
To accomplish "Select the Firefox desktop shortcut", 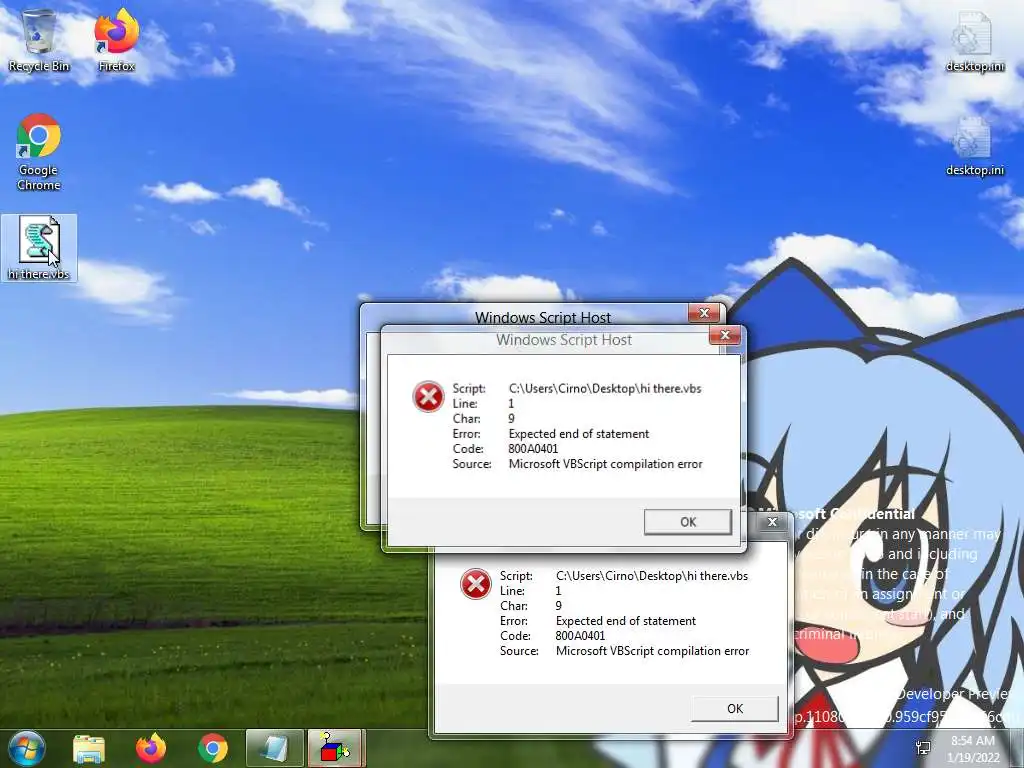I will (x=116, y=41).
